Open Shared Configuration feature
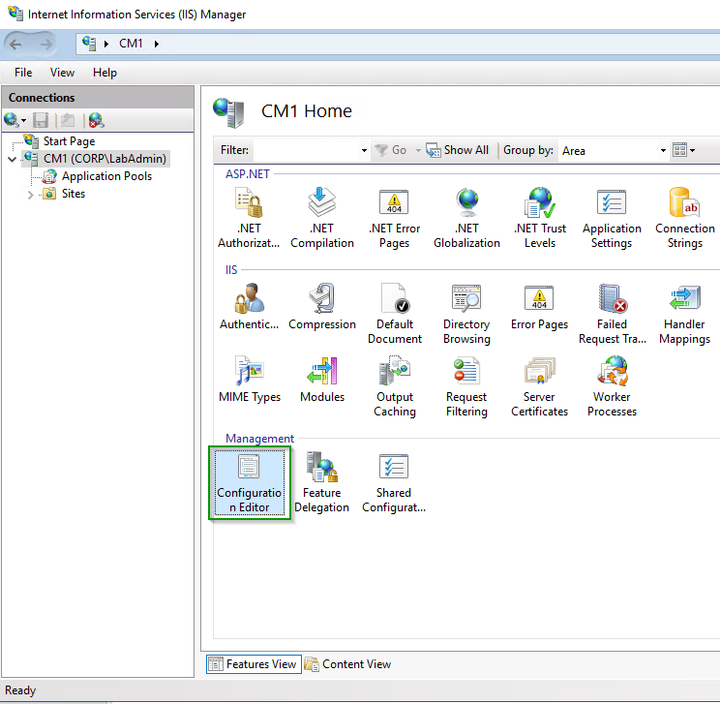 (x=394, y=483)
